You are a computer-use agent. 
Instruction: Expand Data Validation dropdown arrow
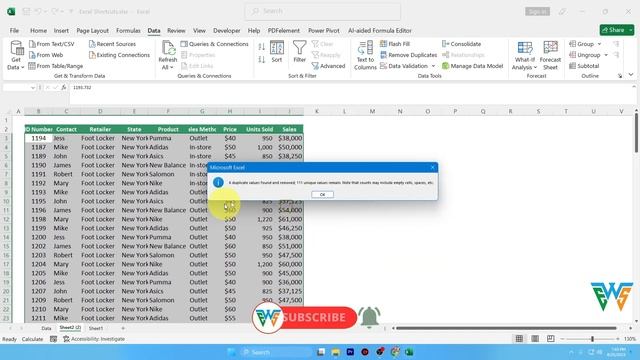pos(433,66)
